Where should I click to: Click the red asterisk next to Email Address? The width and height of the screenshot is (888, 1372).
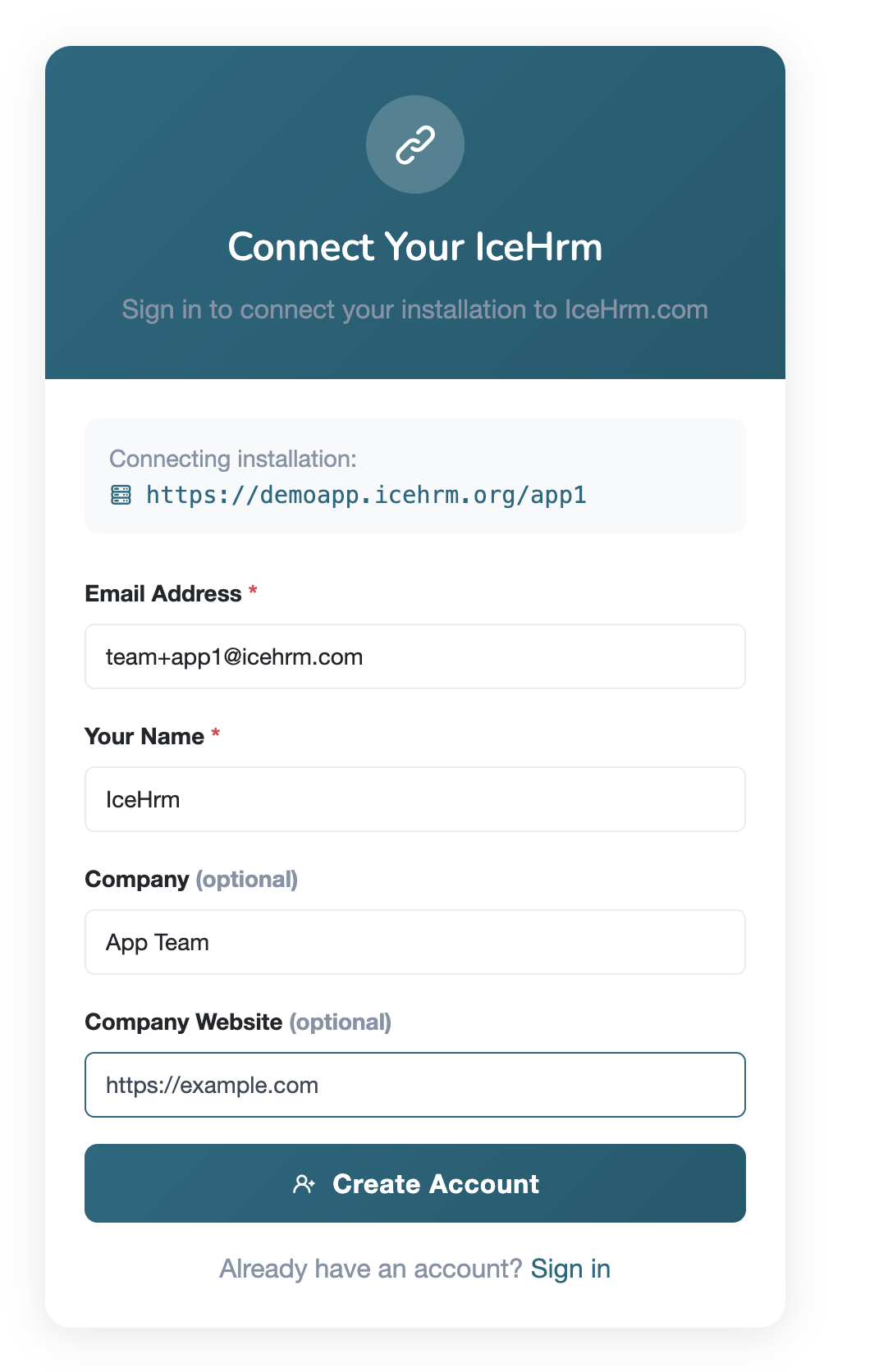254,591
